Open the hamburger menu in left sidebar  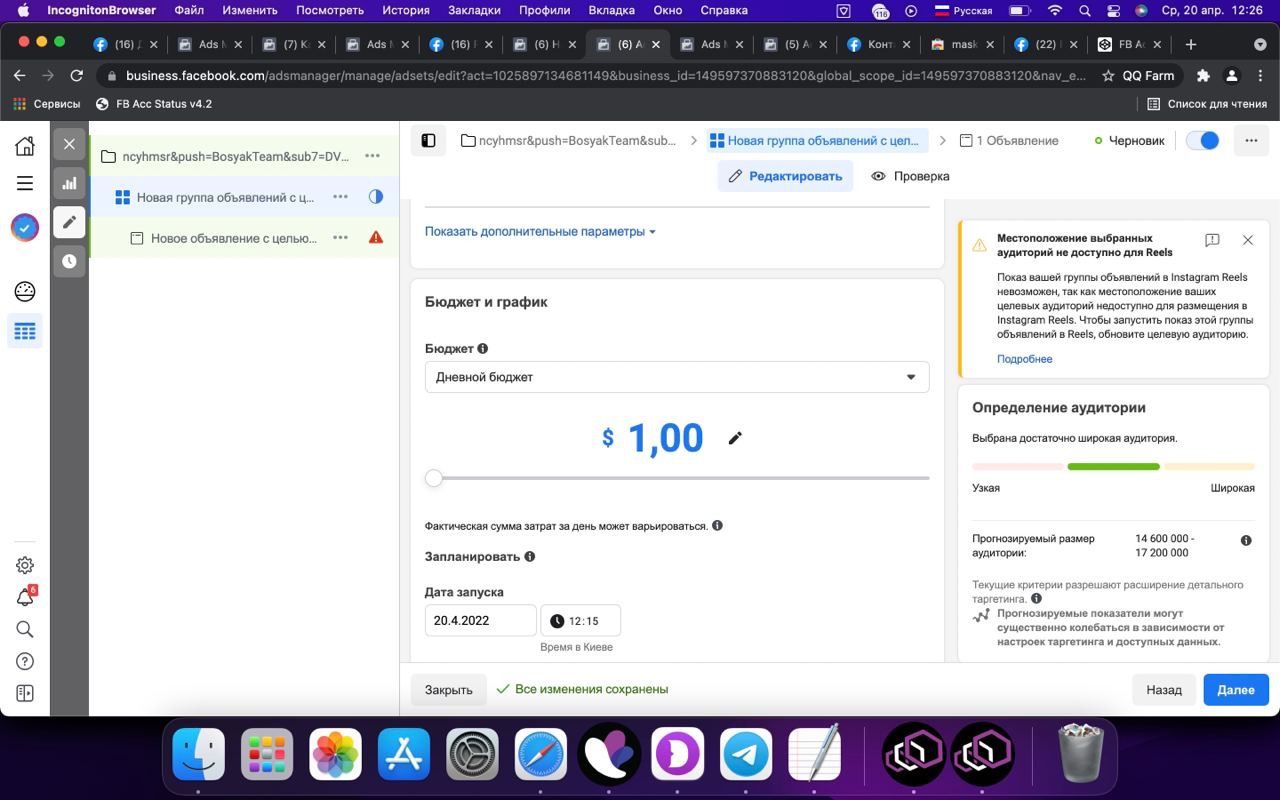[25, 183]
